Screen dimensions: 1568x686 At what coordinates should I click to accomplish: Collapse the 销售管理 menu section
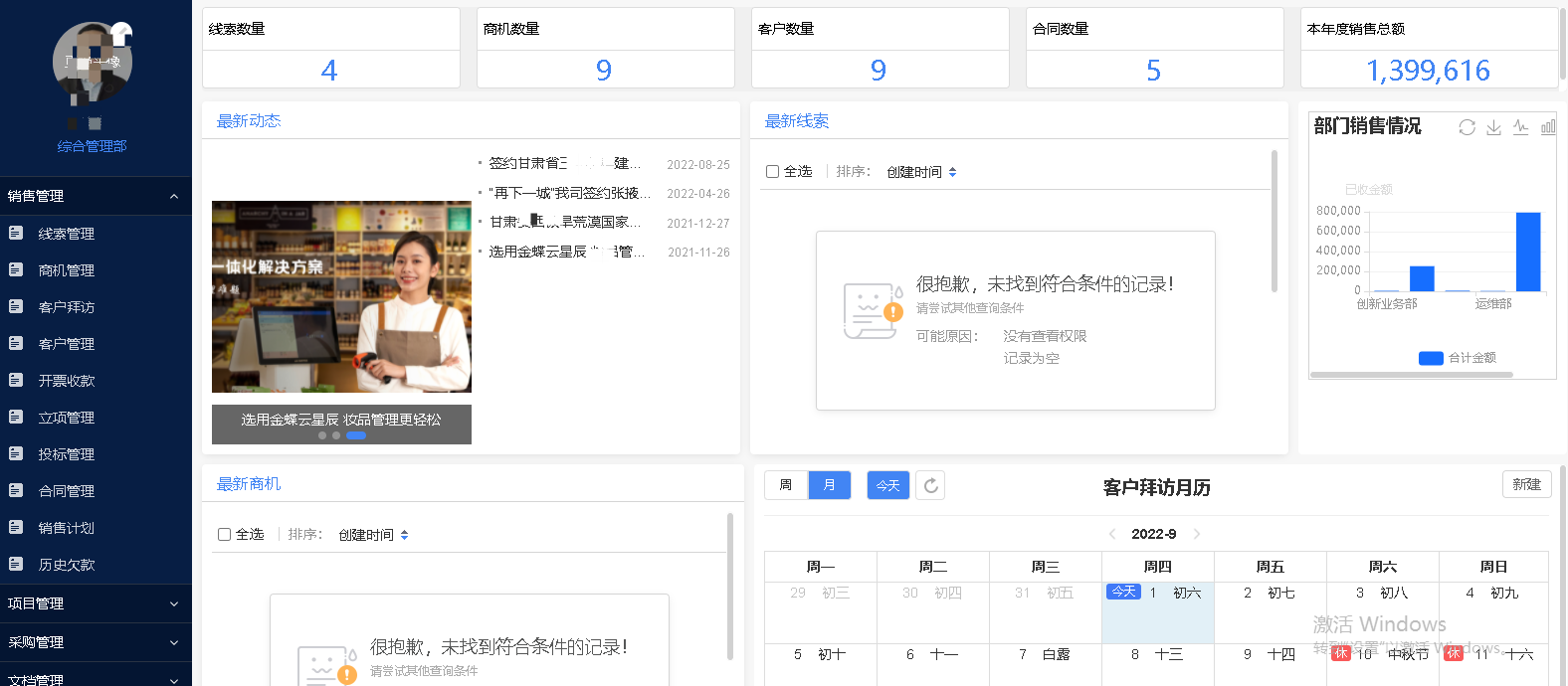96,196
